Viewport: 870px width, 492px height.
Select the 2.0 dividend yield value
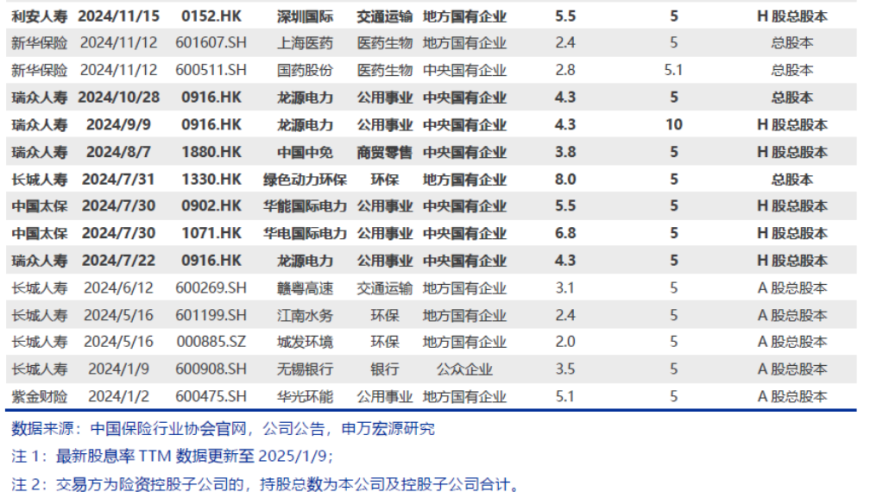coord(565,342)
